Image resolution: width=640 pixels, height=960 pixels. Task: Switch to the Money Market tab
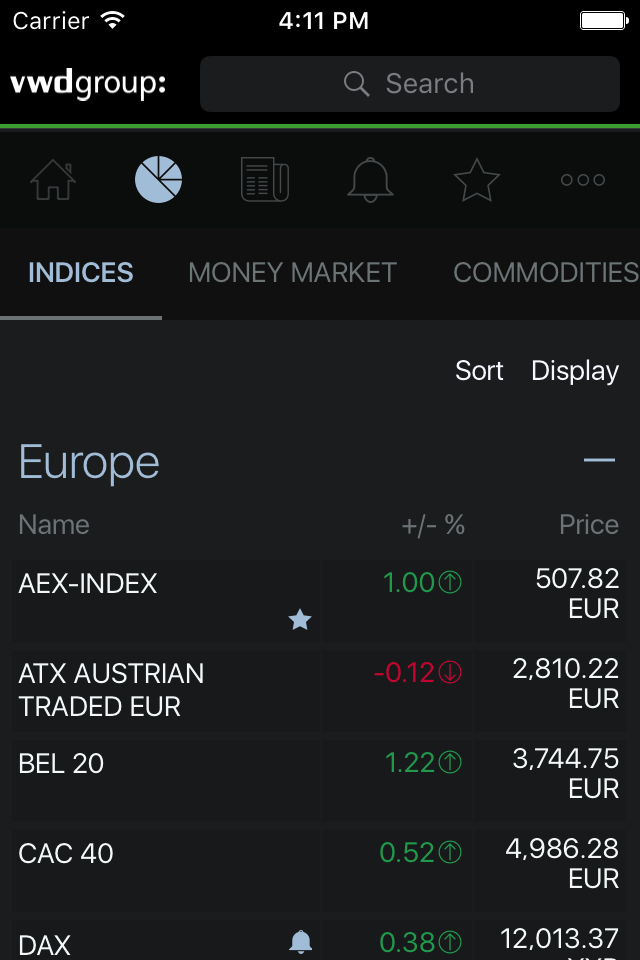(x=292, y=272)
